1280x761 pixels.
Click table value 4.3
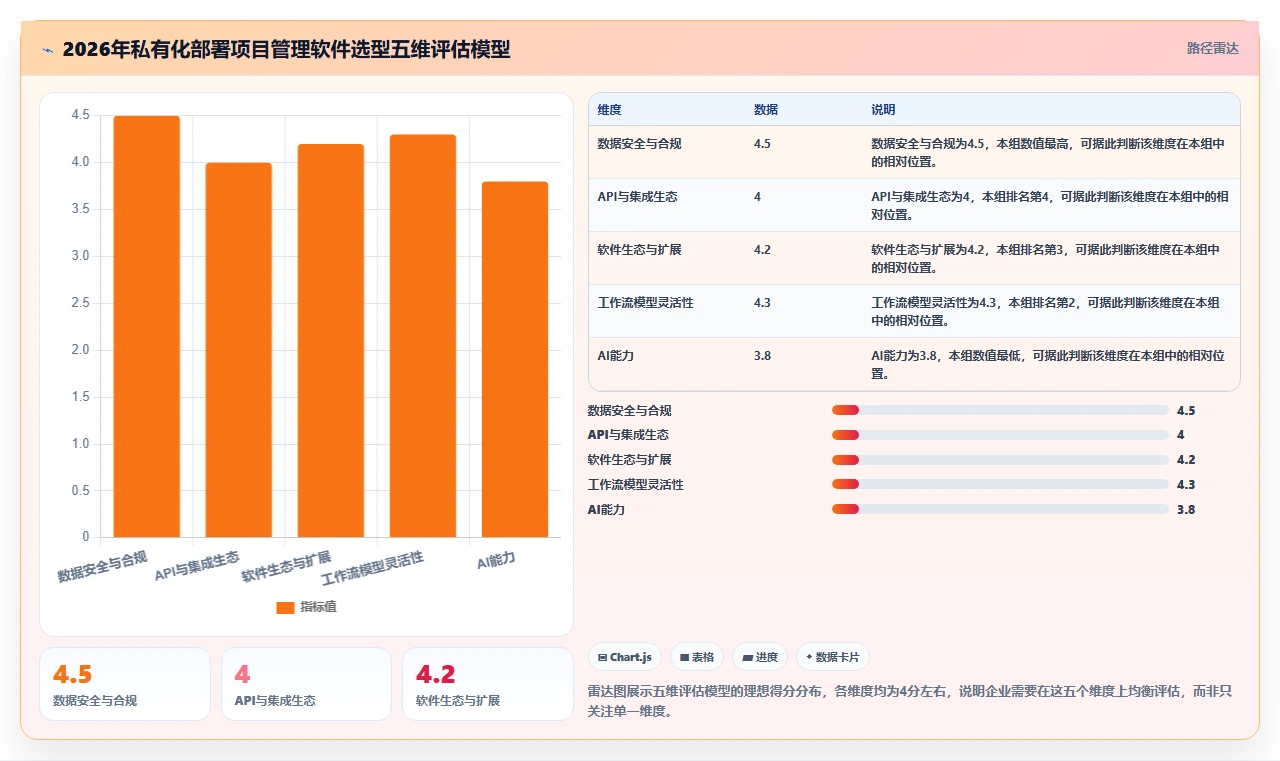click(x=762, y=303)
